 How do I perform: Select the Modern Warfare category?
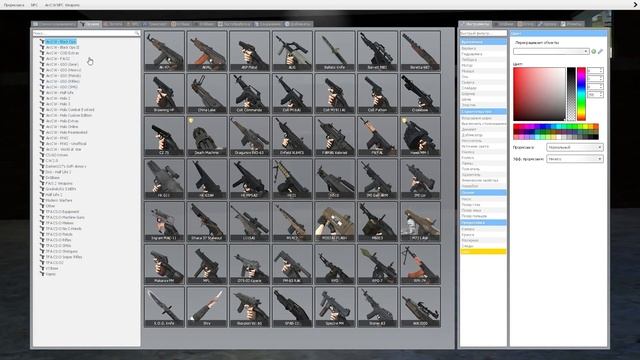pyautogui.click(x=59, y=200)
